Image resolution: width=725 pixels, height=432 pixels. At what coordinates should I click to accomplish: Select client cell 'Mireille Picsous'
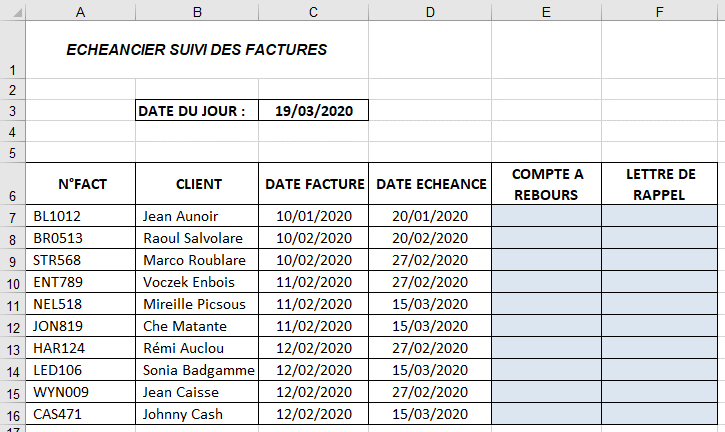tap(197, 304)
